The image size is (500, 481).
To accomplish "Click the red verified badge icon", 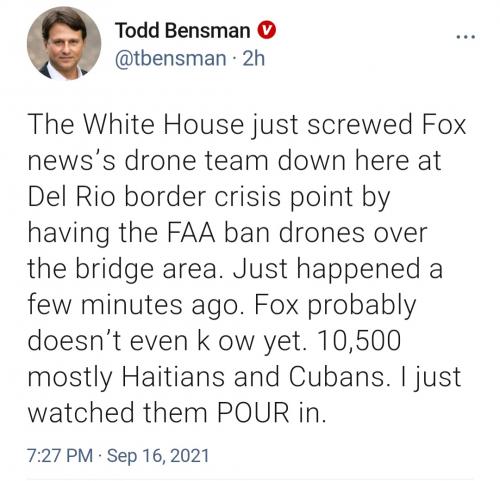I will [x=266, y=30].
